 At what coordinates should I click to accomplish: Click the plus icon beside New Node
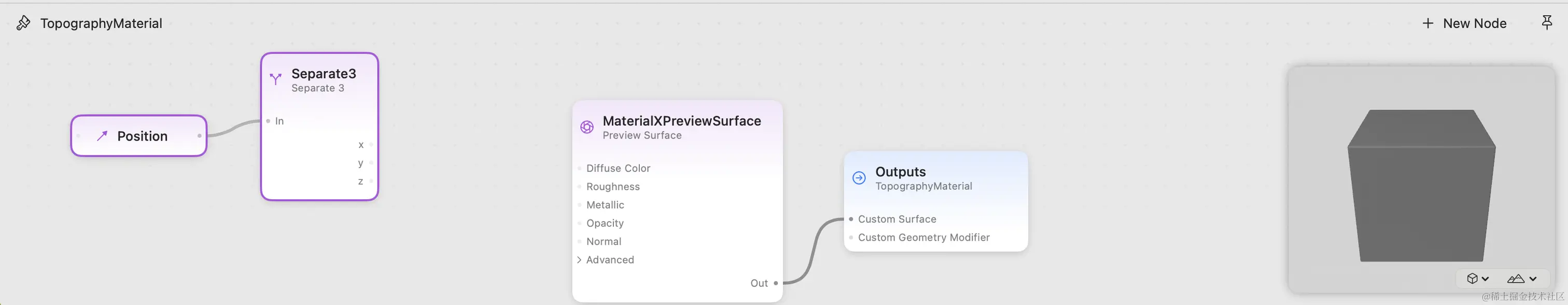1427,23
